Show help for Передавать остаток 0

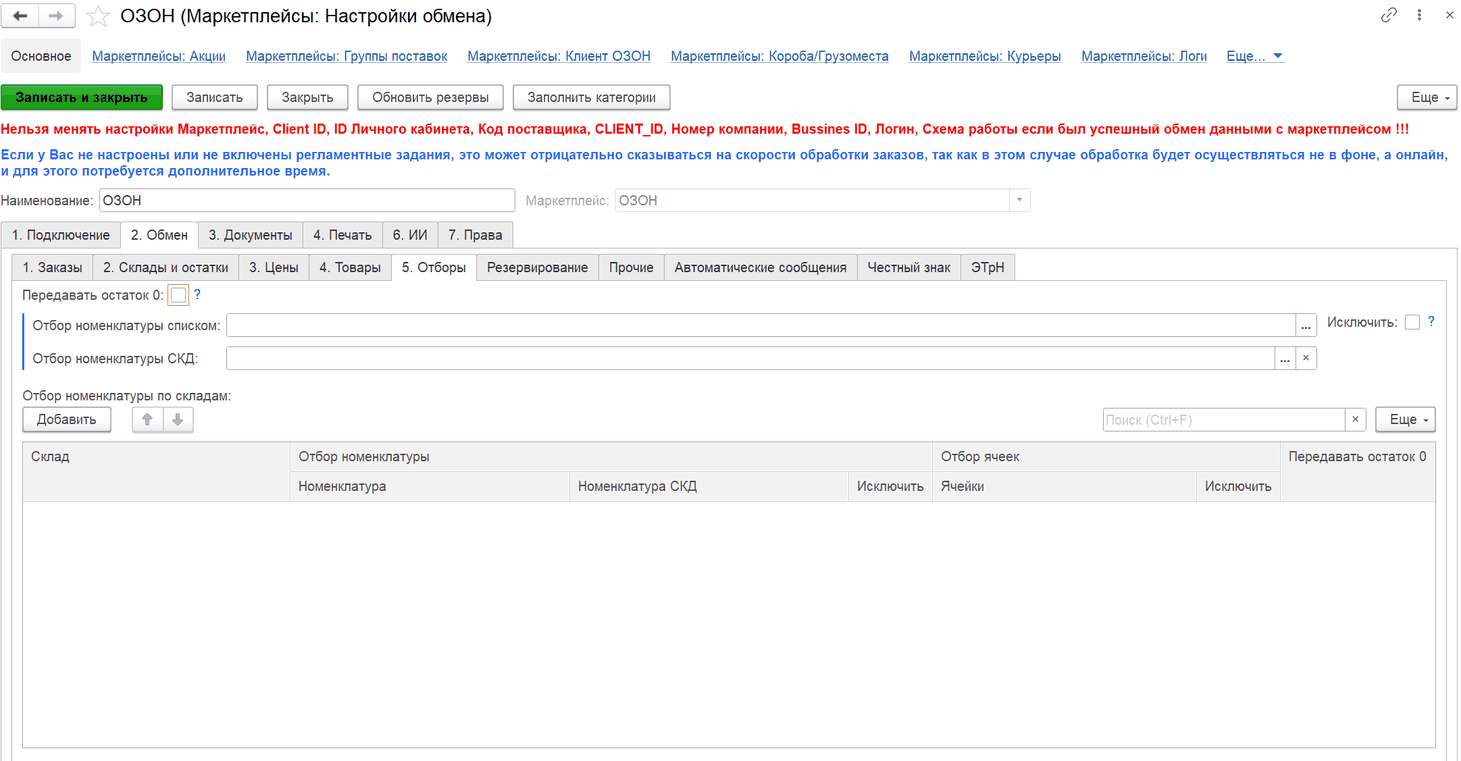[x=197, y=295]
